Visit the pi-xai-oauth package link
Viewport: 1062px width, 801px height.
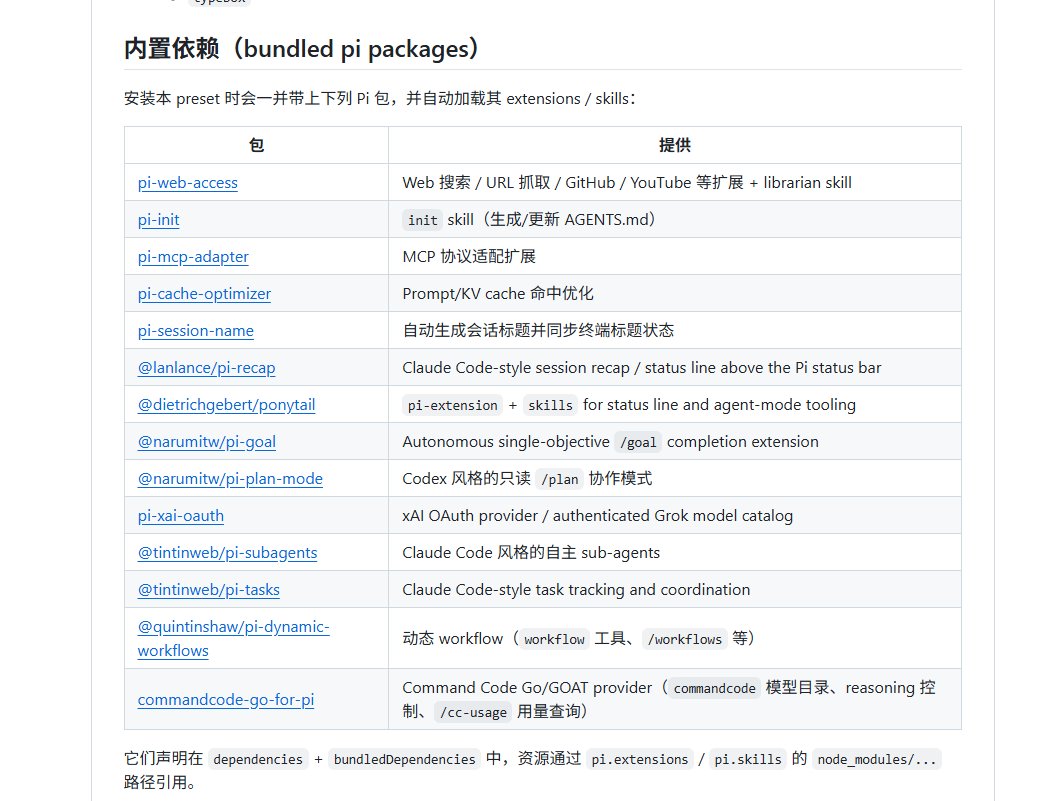181,516
